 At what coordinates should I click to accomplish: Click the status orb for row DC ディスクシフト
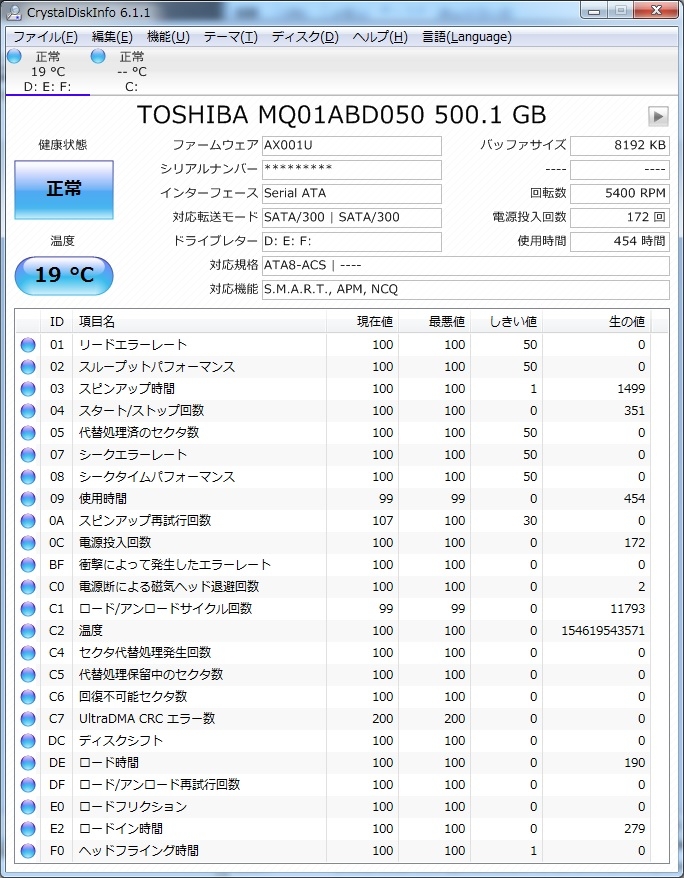(x=28, y=741)
